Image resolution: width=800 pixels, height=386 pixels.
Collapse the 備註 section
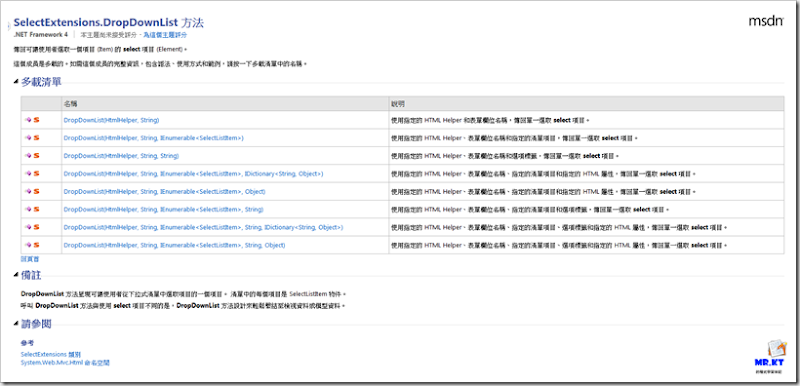pyautogui.click(x=16, y=276)
